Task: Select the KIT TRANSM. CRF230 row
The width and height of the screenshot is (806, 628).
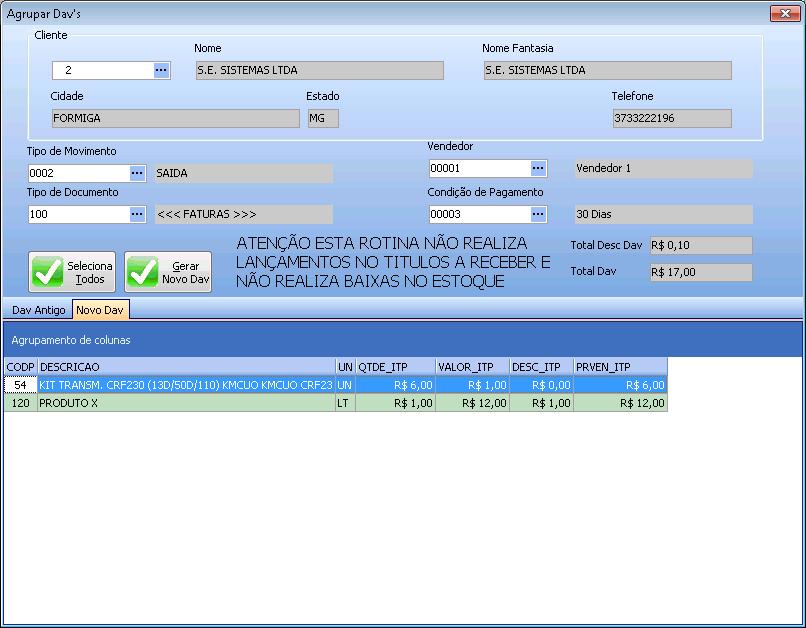Action: 185,385
